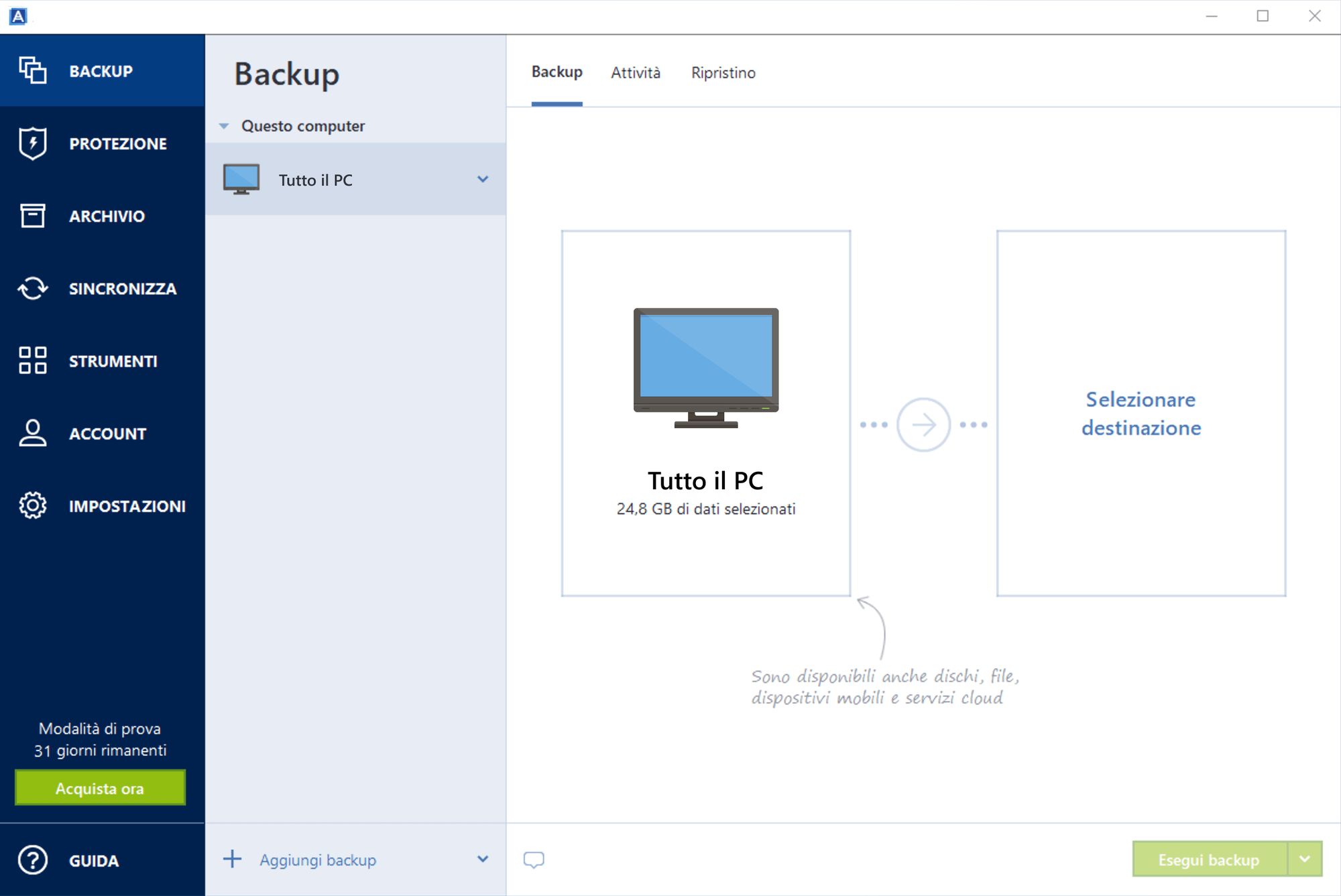
Task: Open the Esegui backup options arrow
Action: [x=1305, y=859]
